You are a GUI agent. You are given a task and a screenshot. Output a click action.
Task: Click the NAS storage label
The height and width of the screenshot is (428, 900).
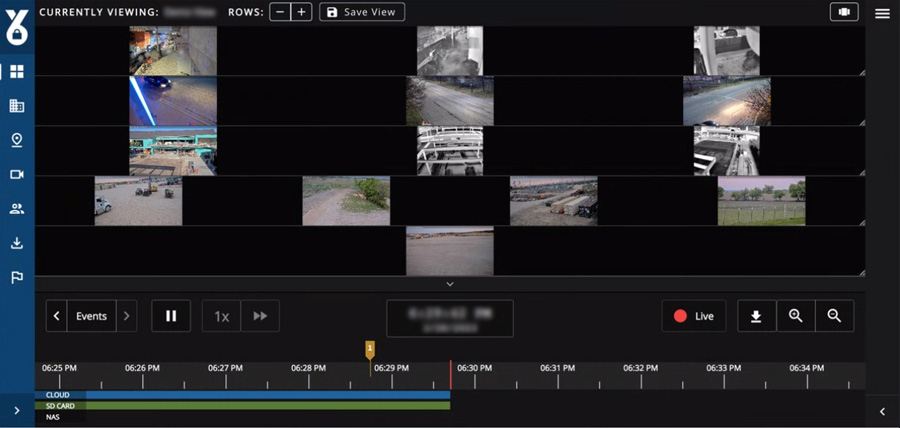tap(52, 417)
